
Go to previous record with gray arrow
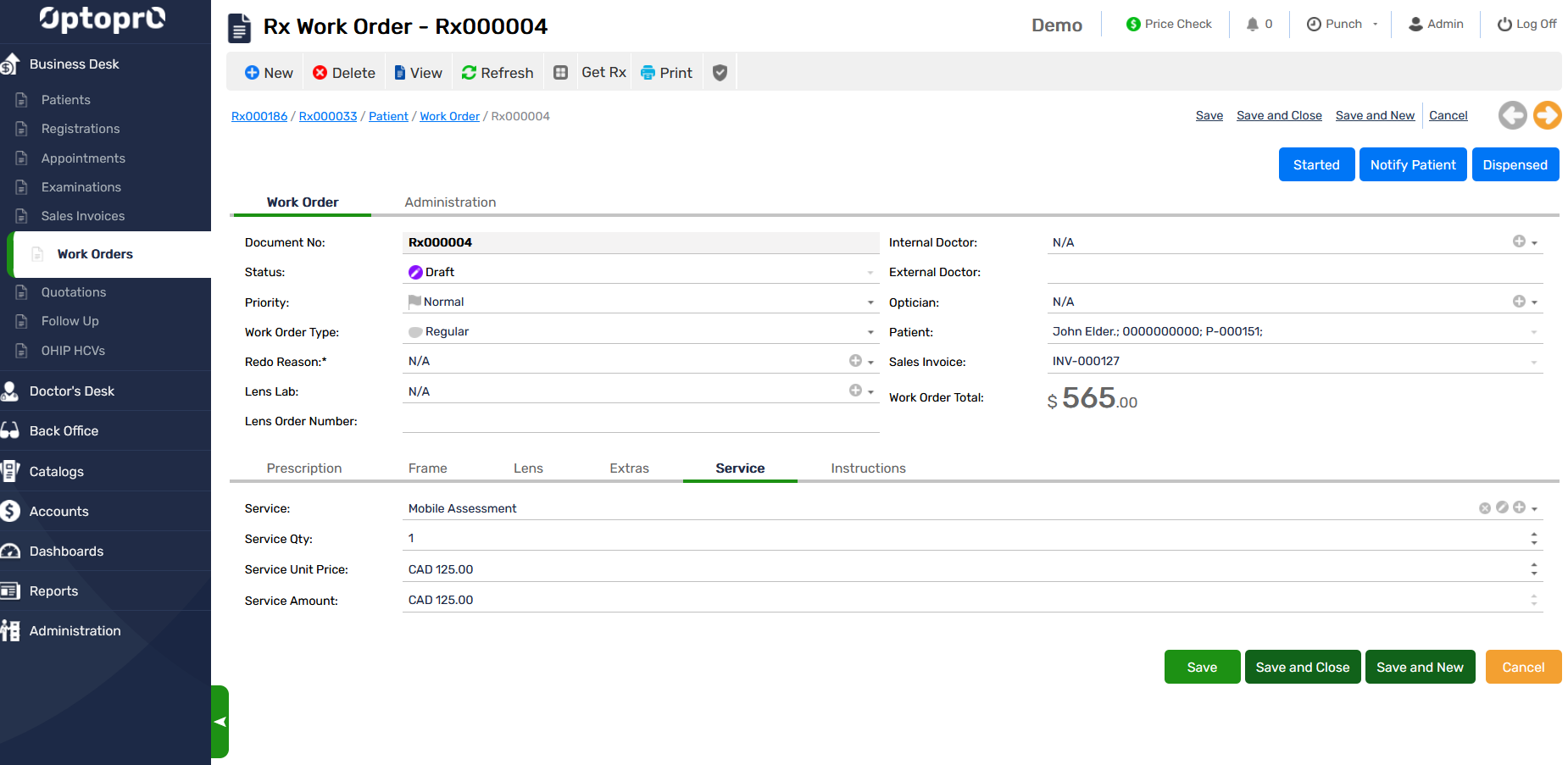[1512, 115]
